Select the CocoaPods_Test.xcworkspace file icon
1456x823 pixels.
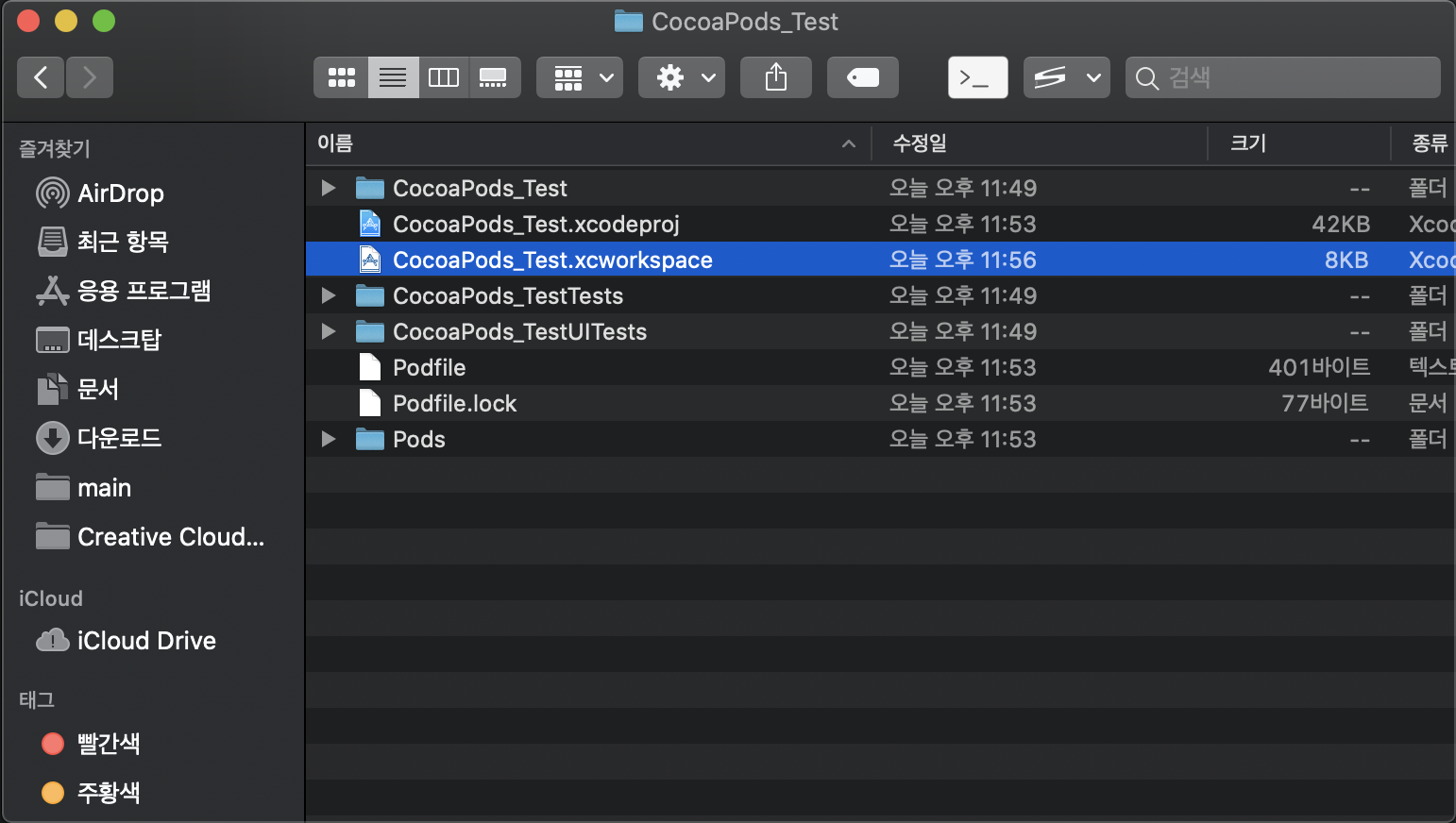click(x=370, y=260)
